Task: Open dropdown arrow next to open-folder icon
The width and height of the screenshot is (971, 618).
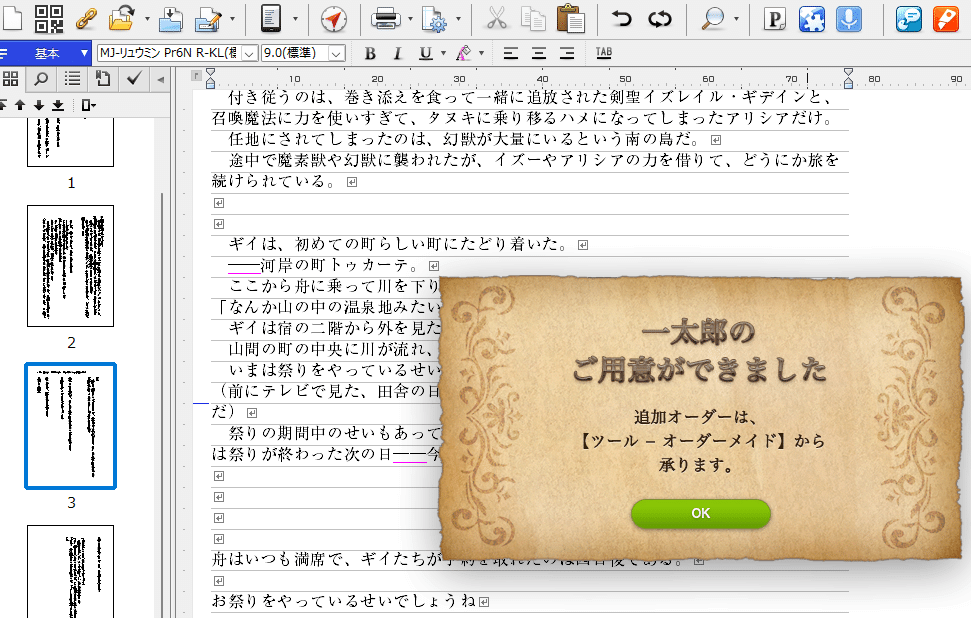Action: pos(147,19)
